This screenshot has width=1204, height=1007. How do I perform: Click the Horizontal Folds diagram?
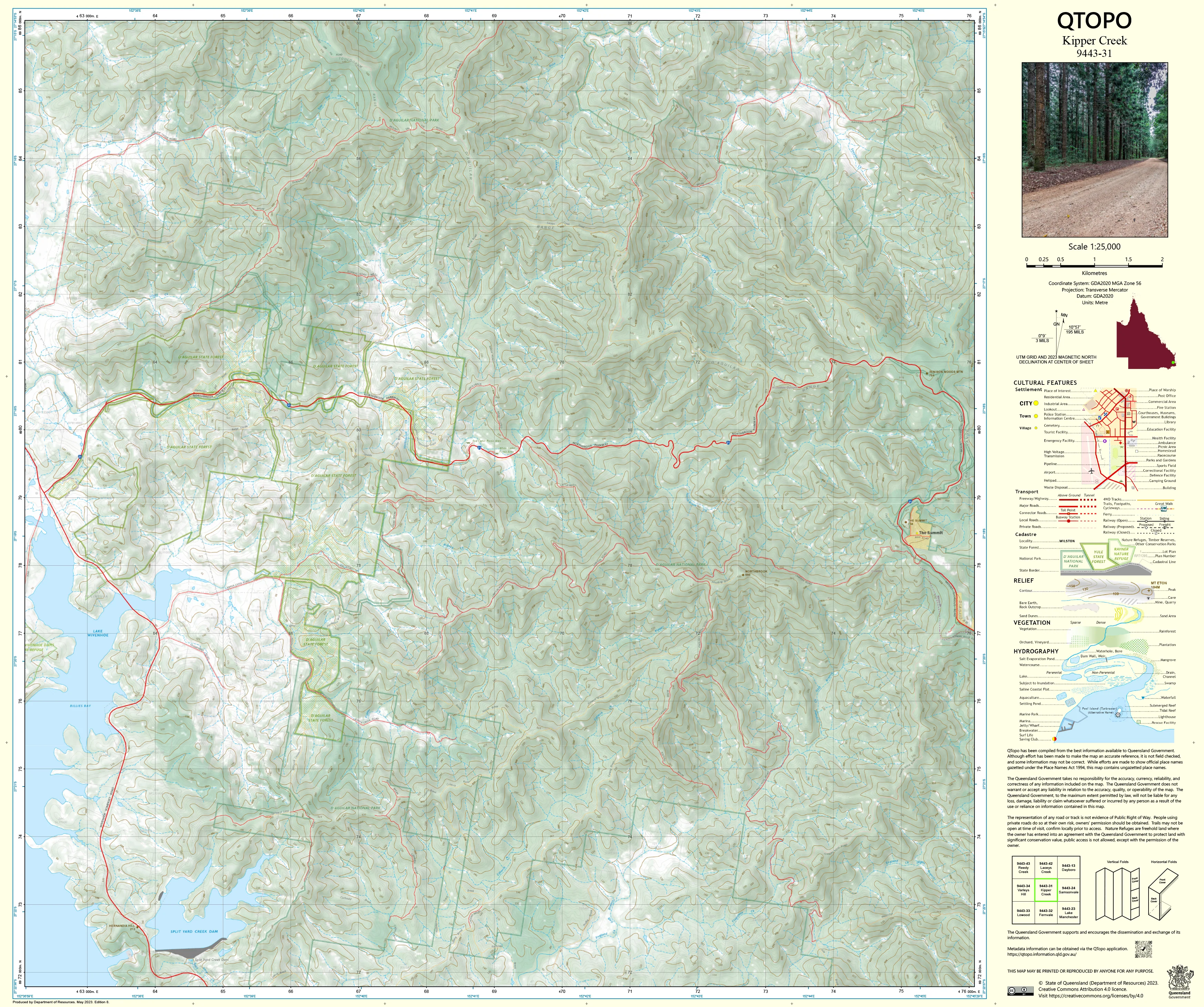tap(1163, 895)
